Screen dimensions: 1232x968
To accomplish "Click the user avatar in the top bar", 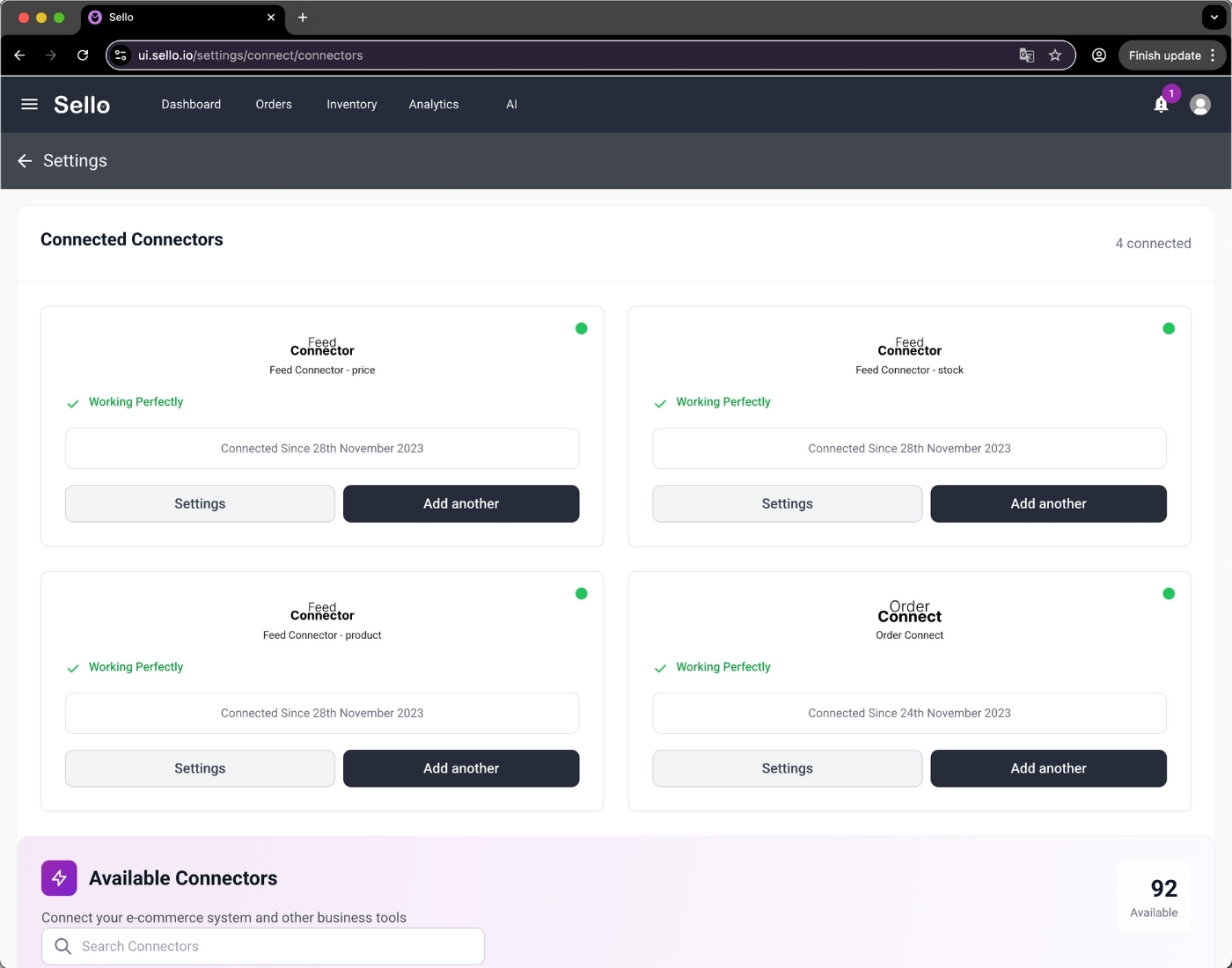I will tap(1200, 104).
